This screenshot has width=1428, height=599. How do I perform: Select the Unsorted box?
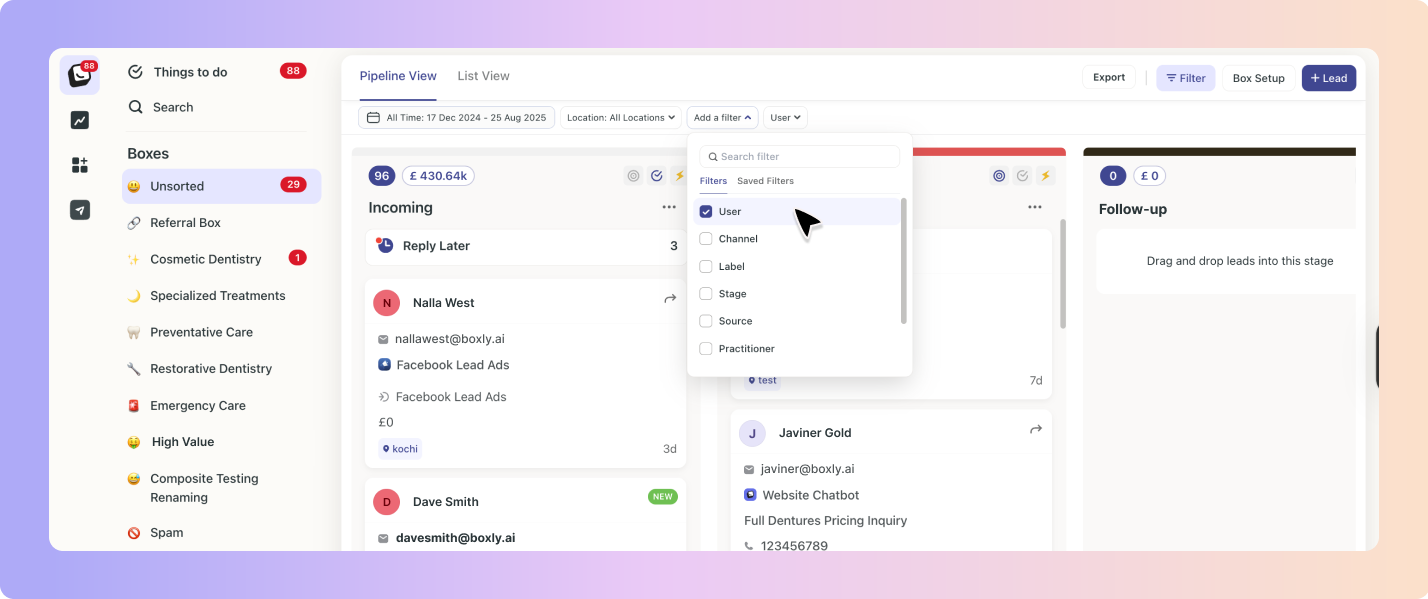point(222,186)
